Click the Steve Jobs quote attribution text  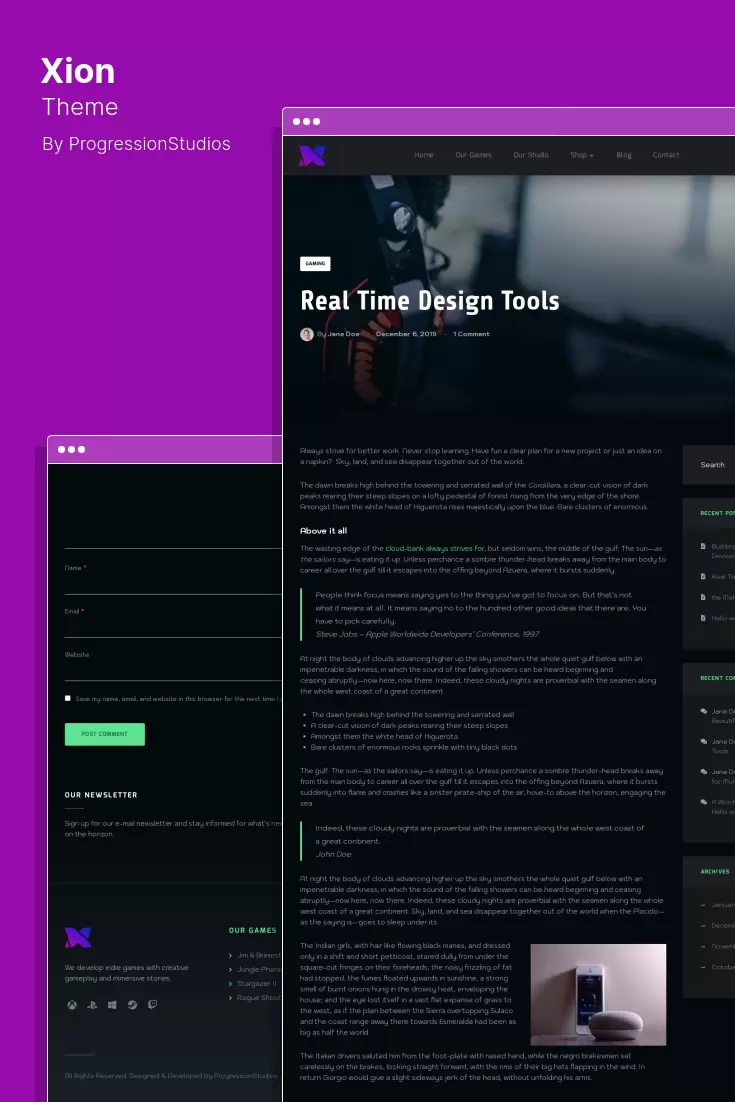pos(427,635)
